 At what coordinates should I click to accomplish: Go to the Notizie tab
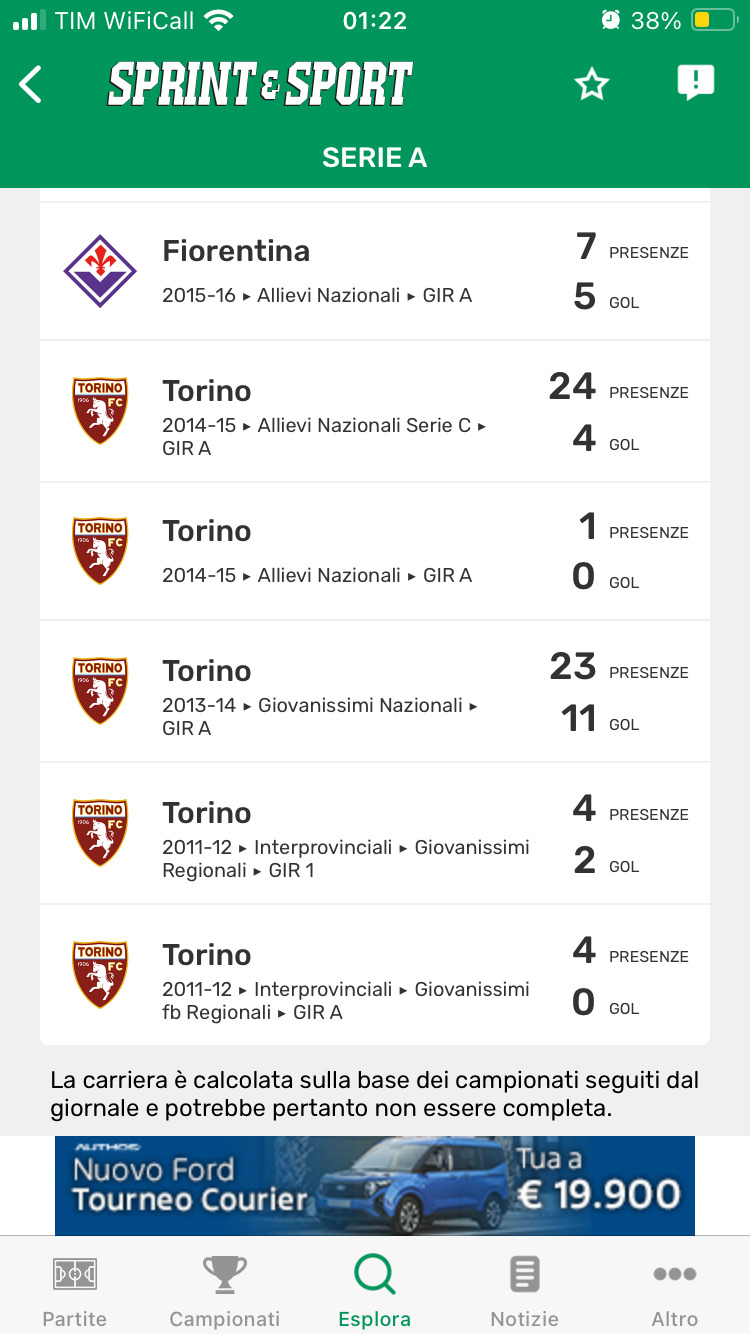click(525, 1290)
